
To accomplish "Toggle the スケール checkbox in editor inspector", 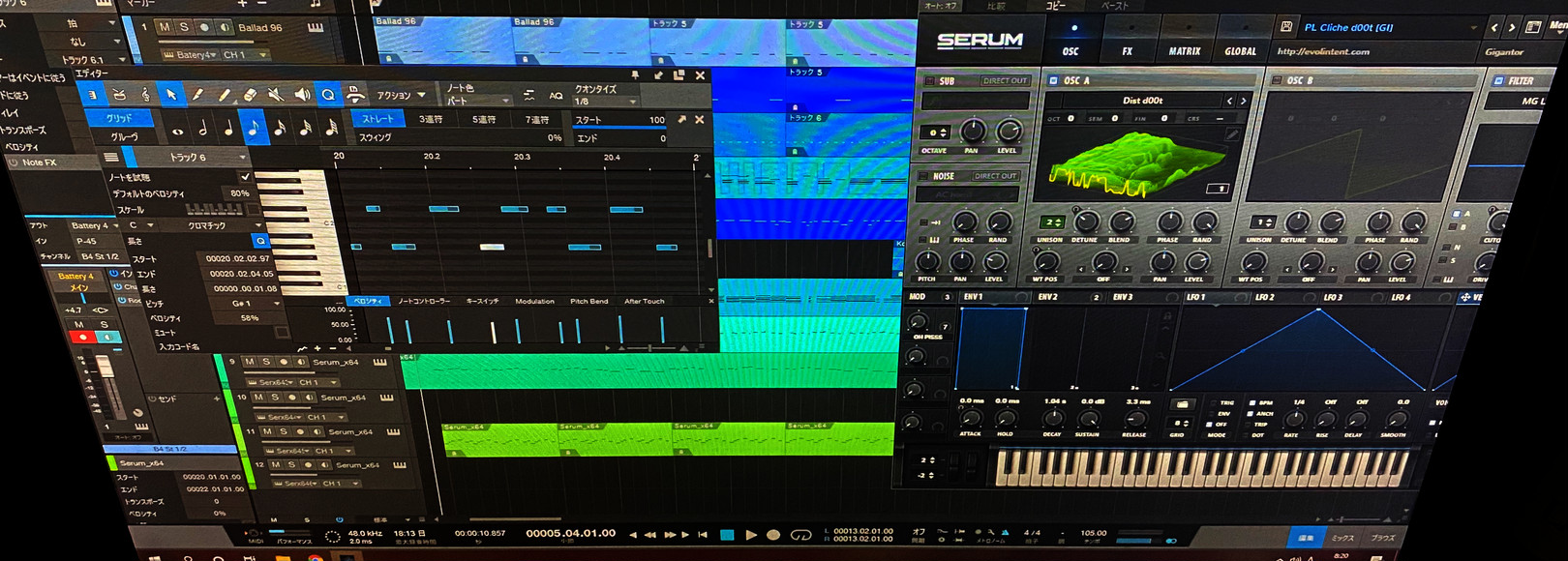I will coord(255,209).
